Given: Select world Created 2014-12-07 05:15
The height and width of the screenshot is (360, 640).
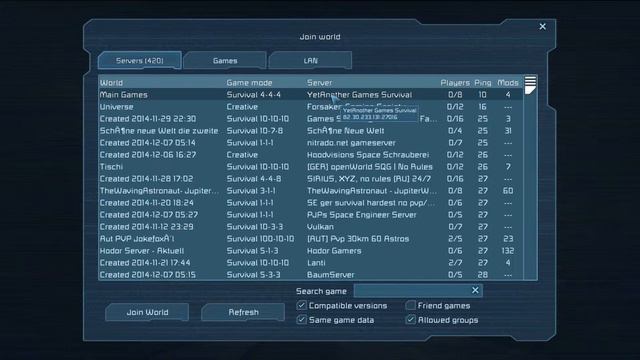Looking at the screenshot, I should pyautogui.click(x=311, y=275).
